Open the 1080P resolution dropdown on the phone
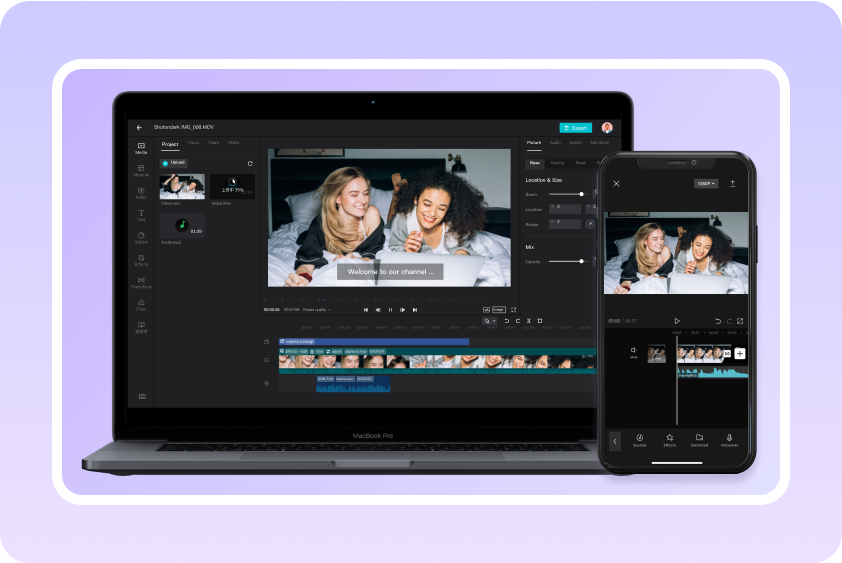Viewport: 842px width, 563px height. [x=706, y=184]
